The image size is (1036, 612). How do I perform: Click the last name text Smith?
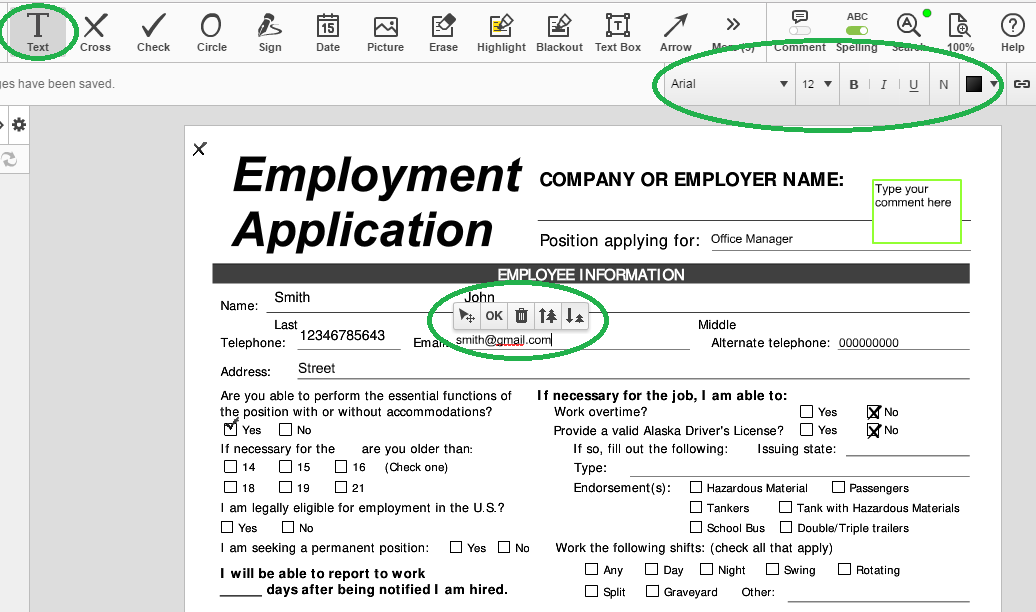point(292,297)
